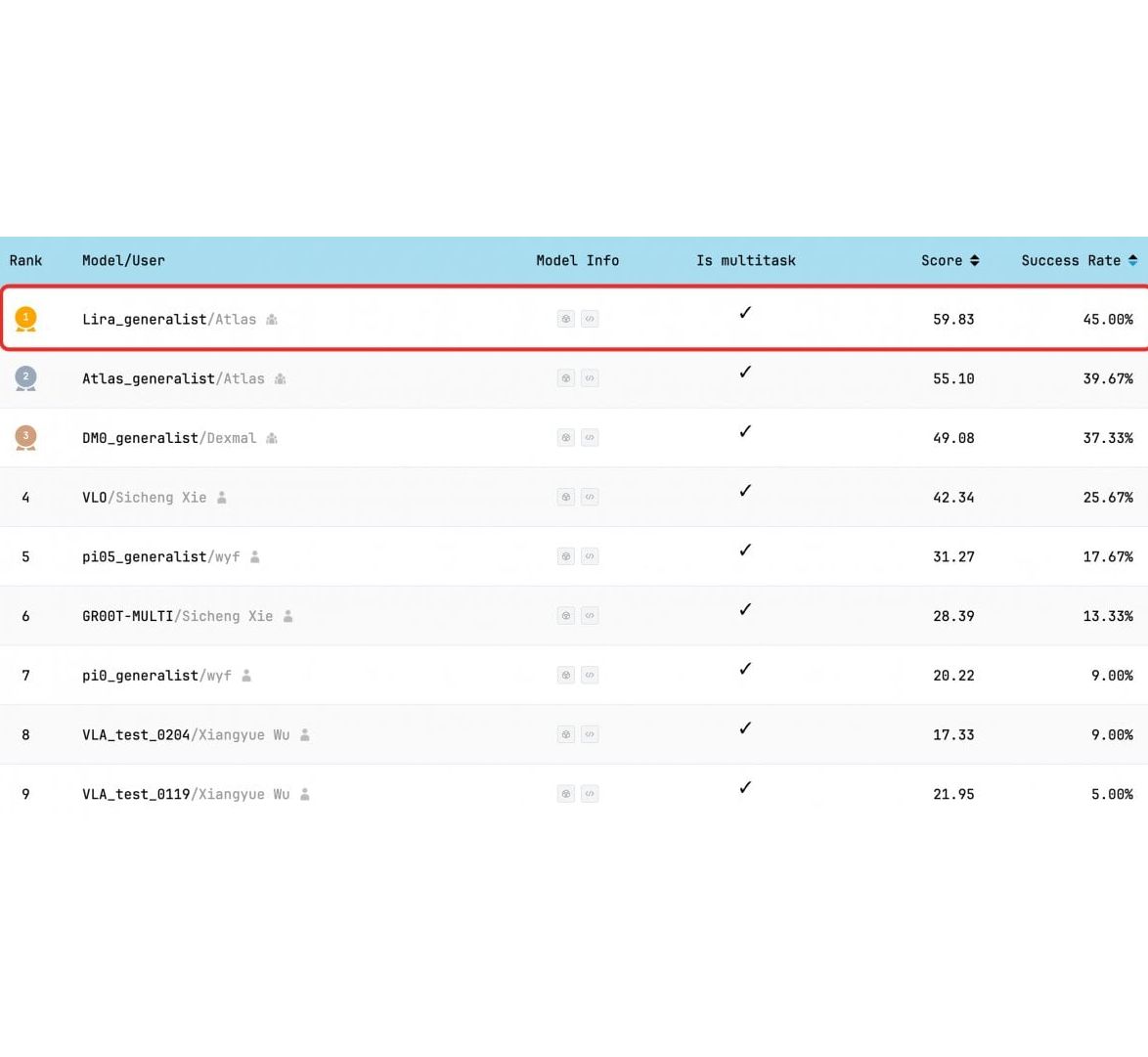Open the GR00T-MULTI model entry
The image size is (1148, 1057).
pos(127,616)
